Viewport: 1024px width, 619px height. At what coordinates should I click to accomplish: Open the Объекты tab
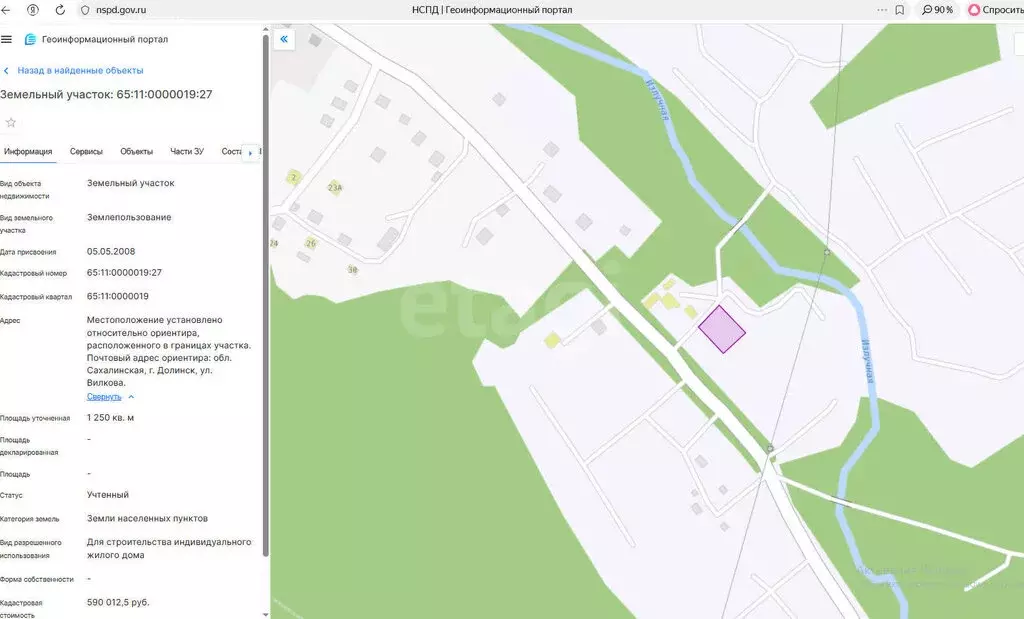pos(136,152)
